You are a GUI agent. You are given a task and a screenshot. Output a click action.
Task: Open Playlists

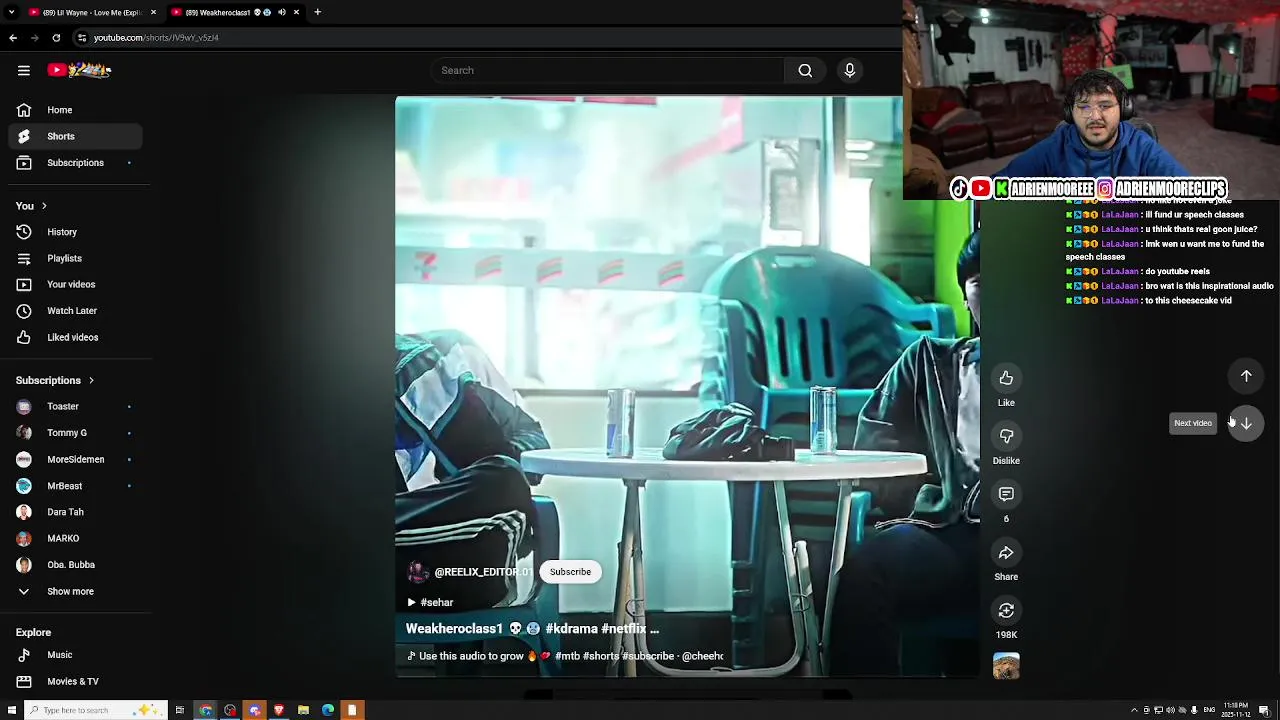(x=76, y=258)
